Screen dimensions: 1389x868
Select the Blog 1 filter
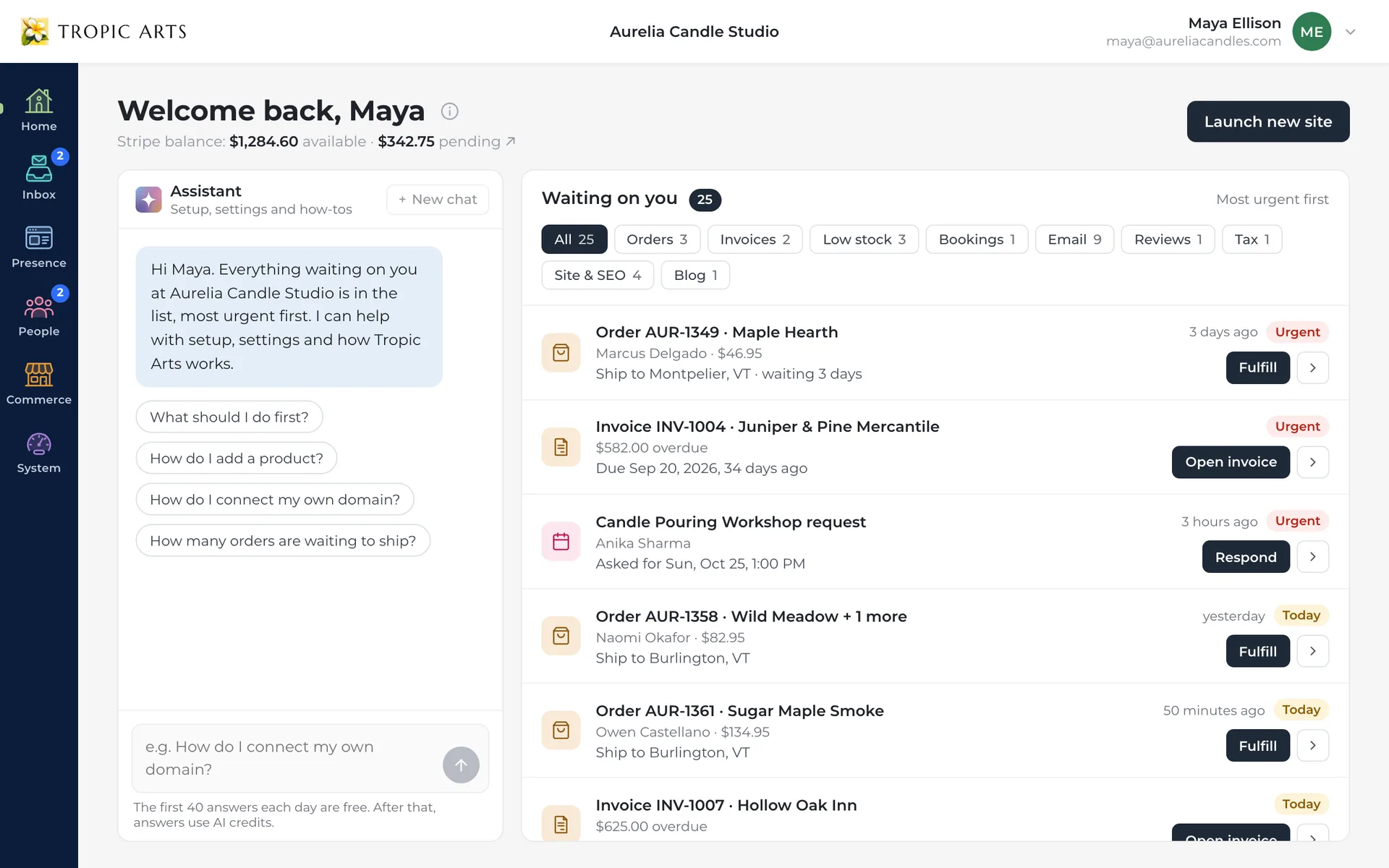pyautogui.click(x=695, y=275)
